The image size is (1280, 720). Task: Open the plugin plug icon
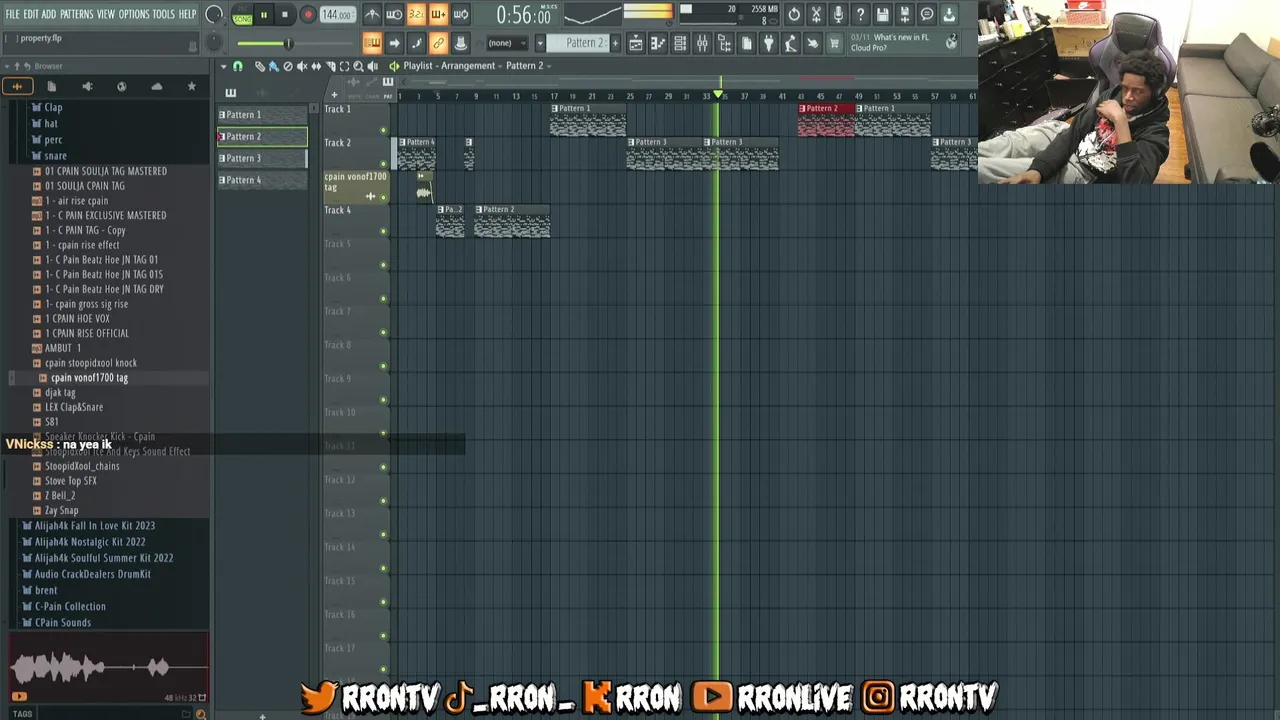pos(768,43)
